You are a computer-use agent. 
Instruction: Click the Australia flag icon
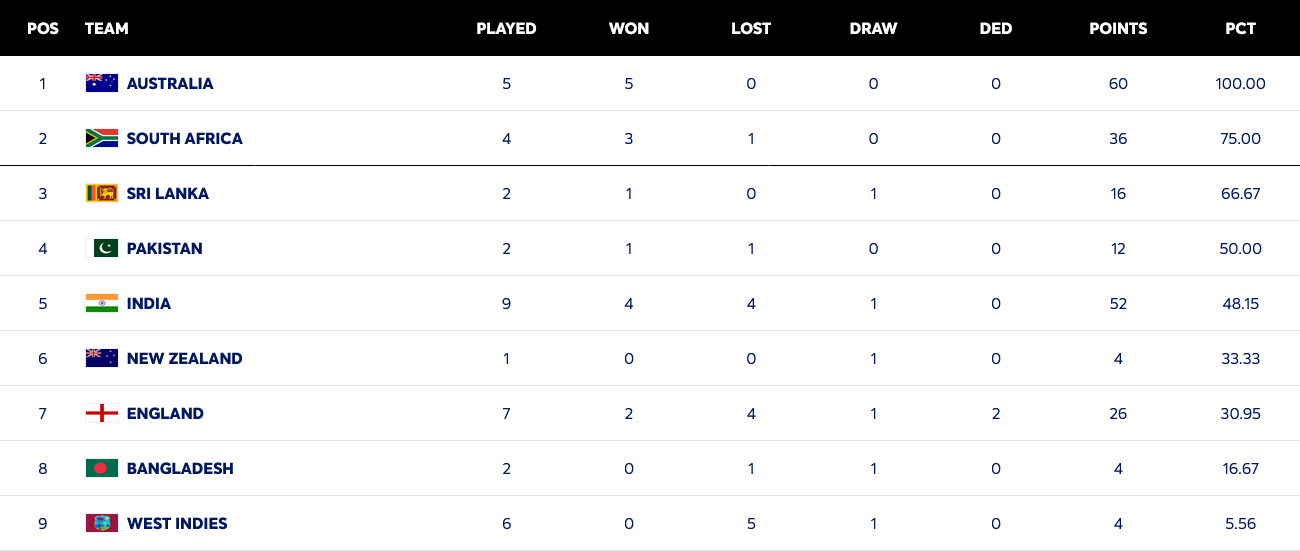tap(102, 83)
